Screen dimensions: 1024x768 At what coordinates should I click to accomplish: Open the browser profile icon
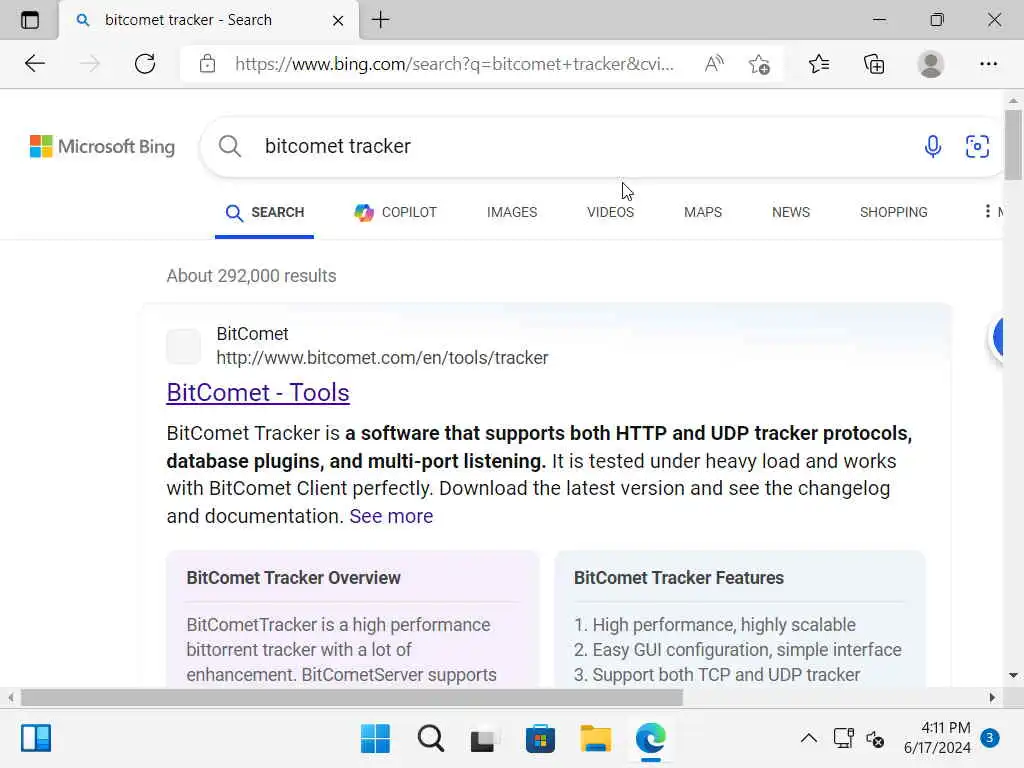point(930,64)
